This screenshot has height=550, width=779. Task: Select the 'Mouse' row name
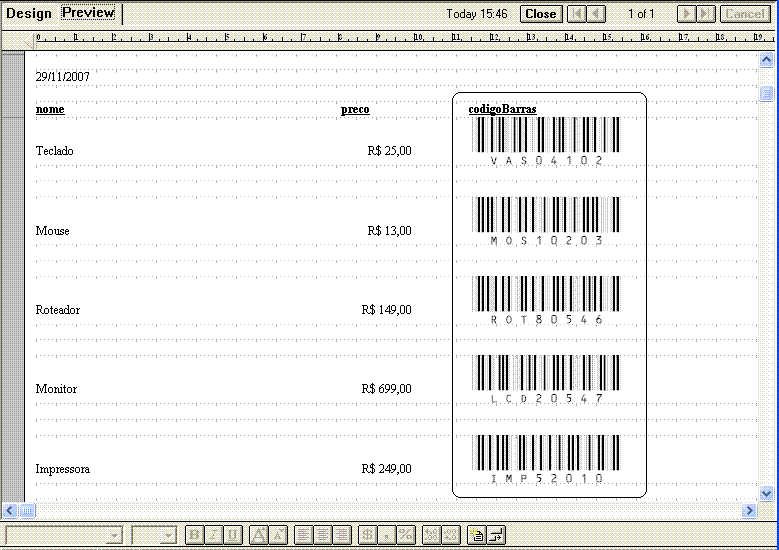53,231
